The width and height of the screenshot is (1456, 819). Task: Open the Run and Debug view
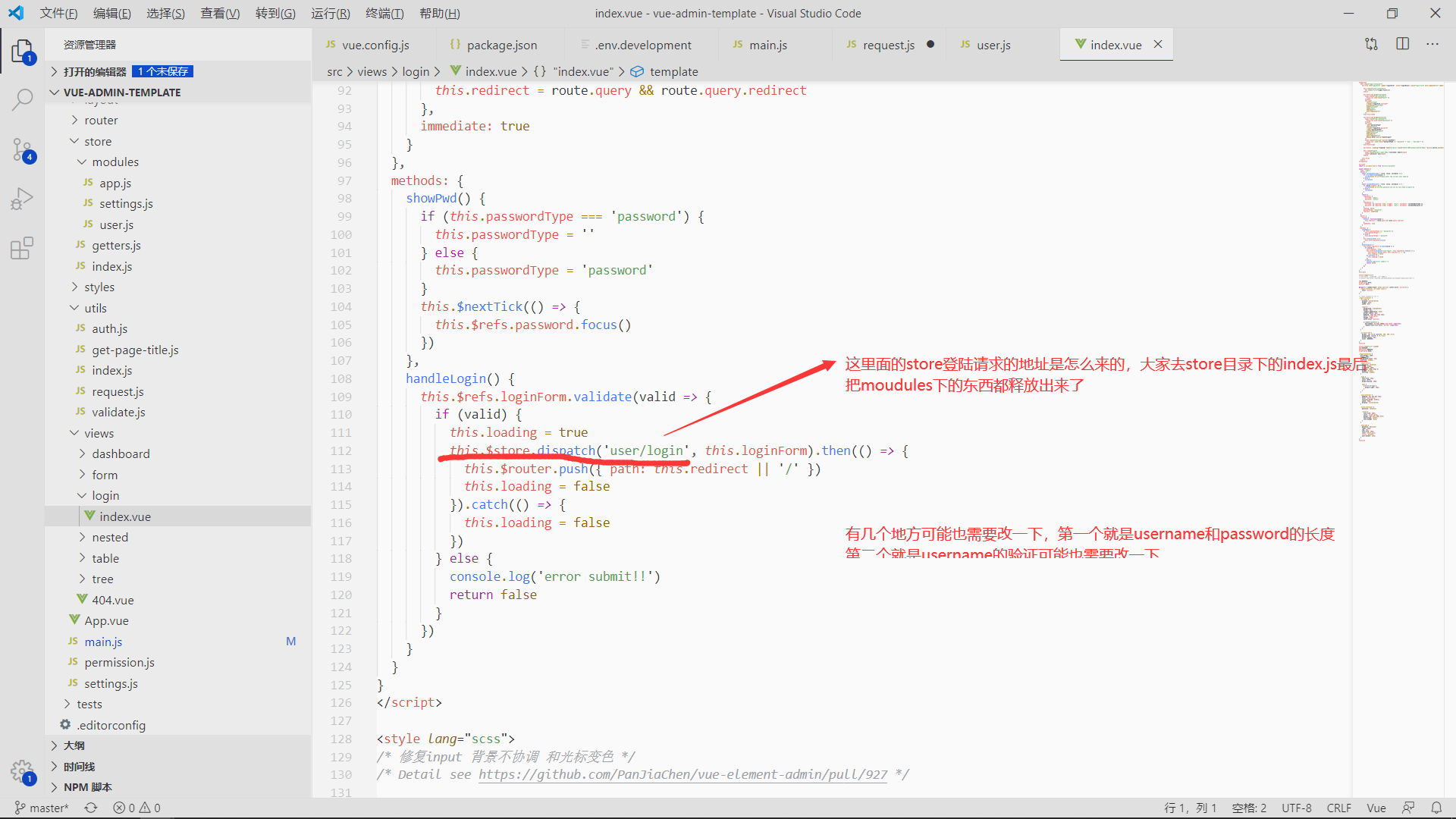pos(22,198)
